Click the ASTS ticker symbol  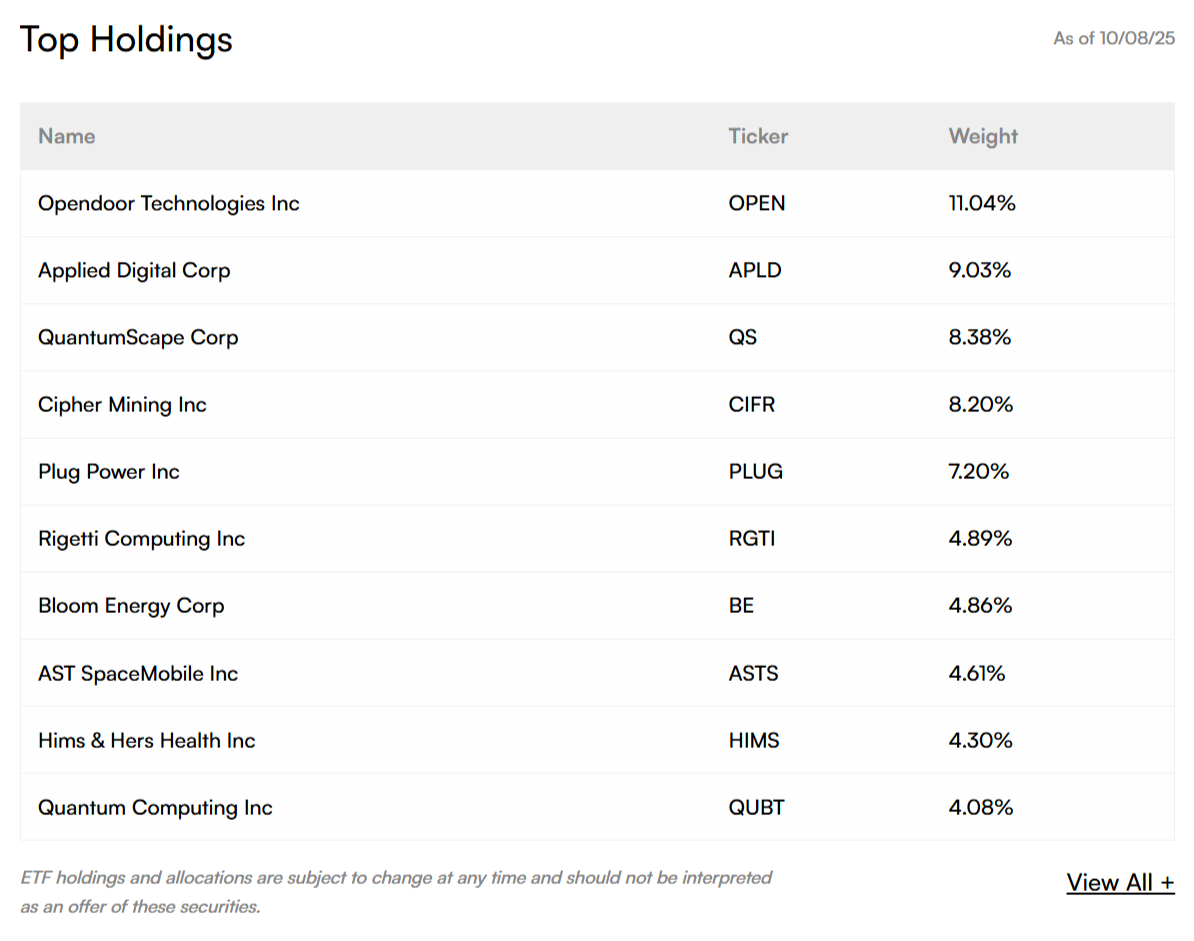coord(753,673)
